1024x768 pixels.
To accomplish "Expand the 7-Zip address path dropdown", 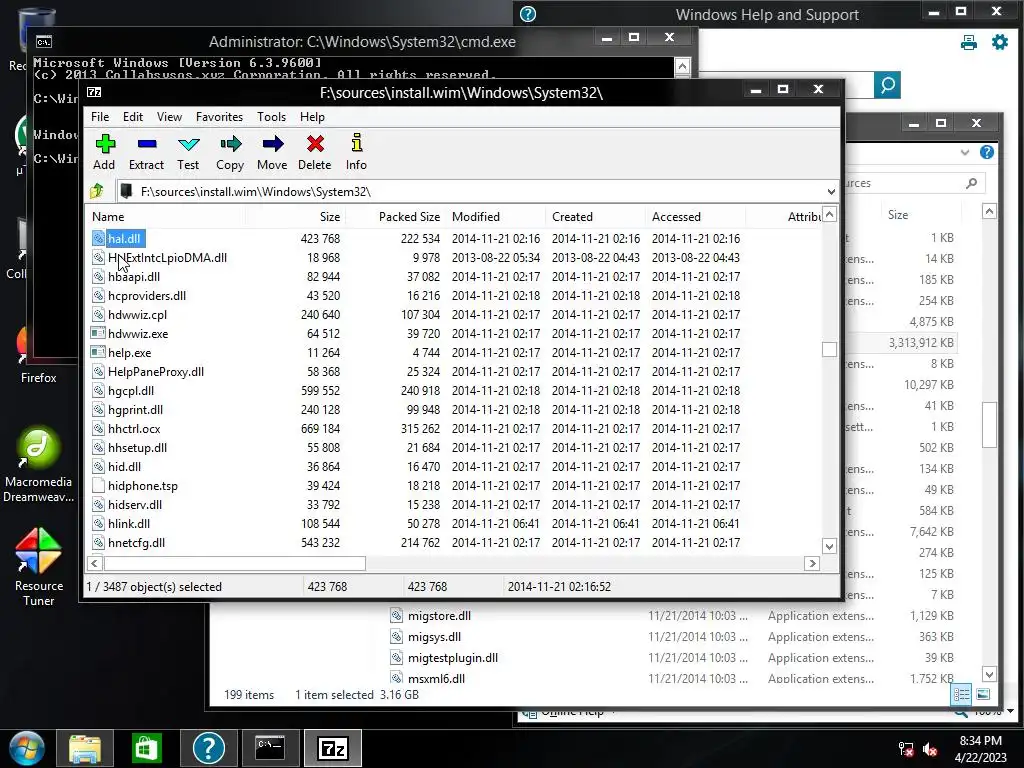I will point(831,191).
